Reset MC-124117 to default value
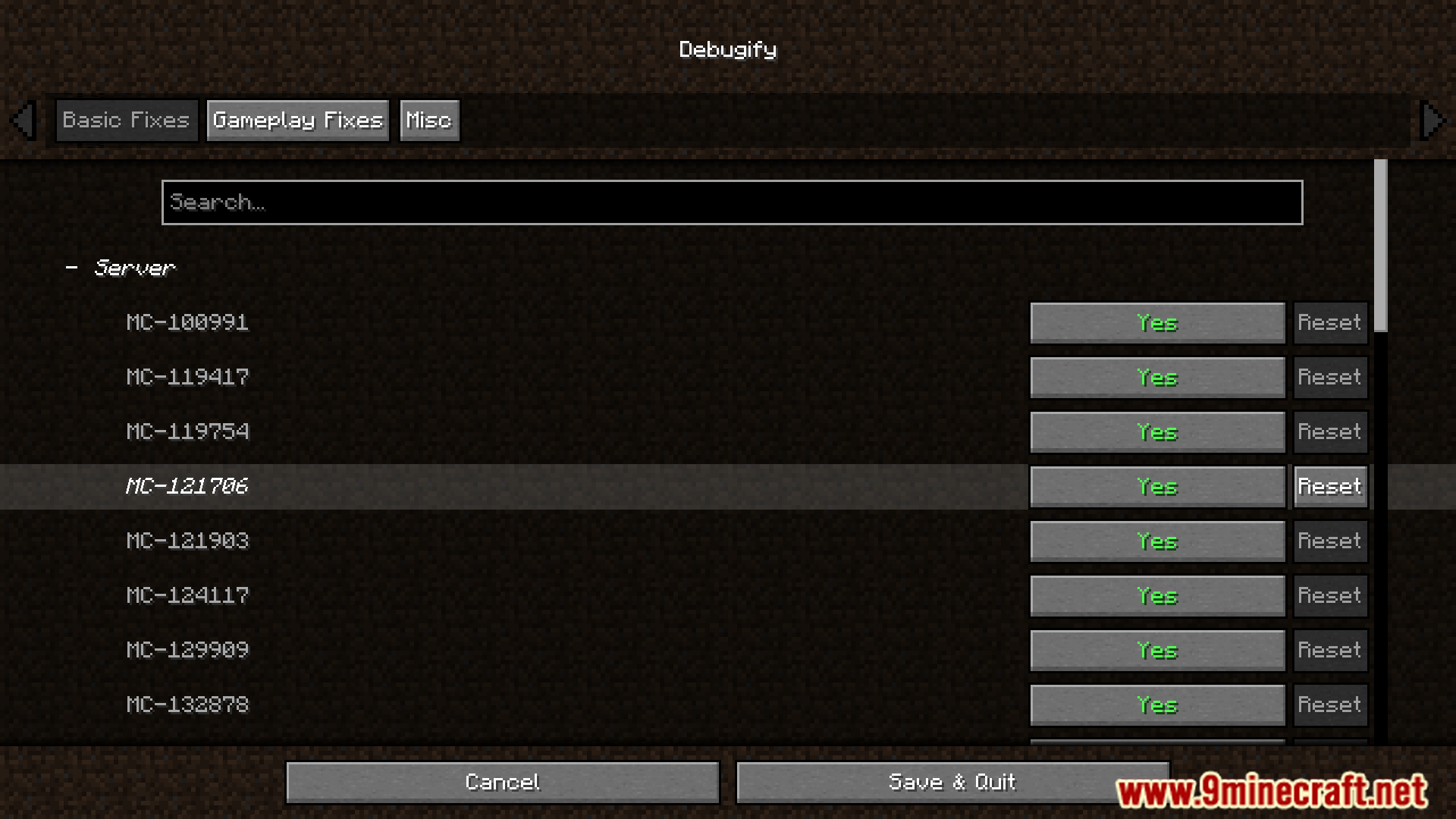The image size is (1456, 819). tap(1330, 595)
